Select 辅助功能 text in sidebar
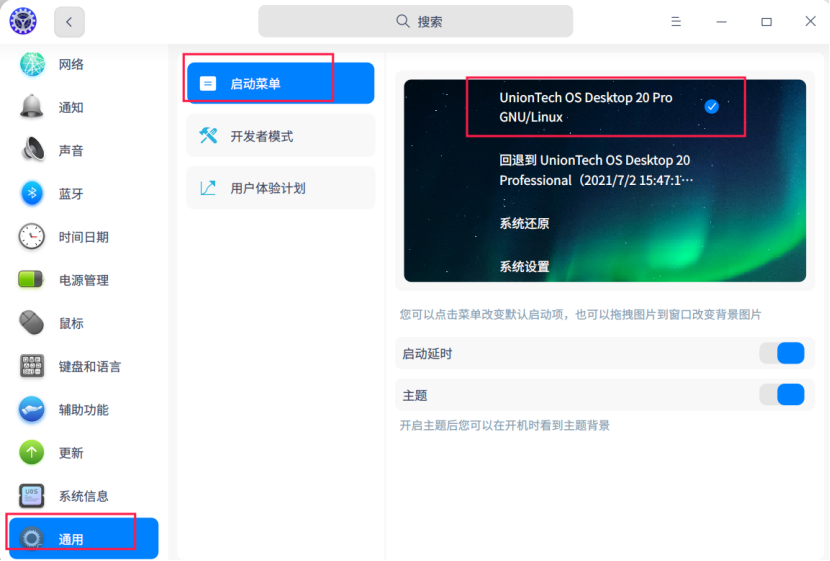This screenshot has width=830, height=561. click(x=84, y=410)
